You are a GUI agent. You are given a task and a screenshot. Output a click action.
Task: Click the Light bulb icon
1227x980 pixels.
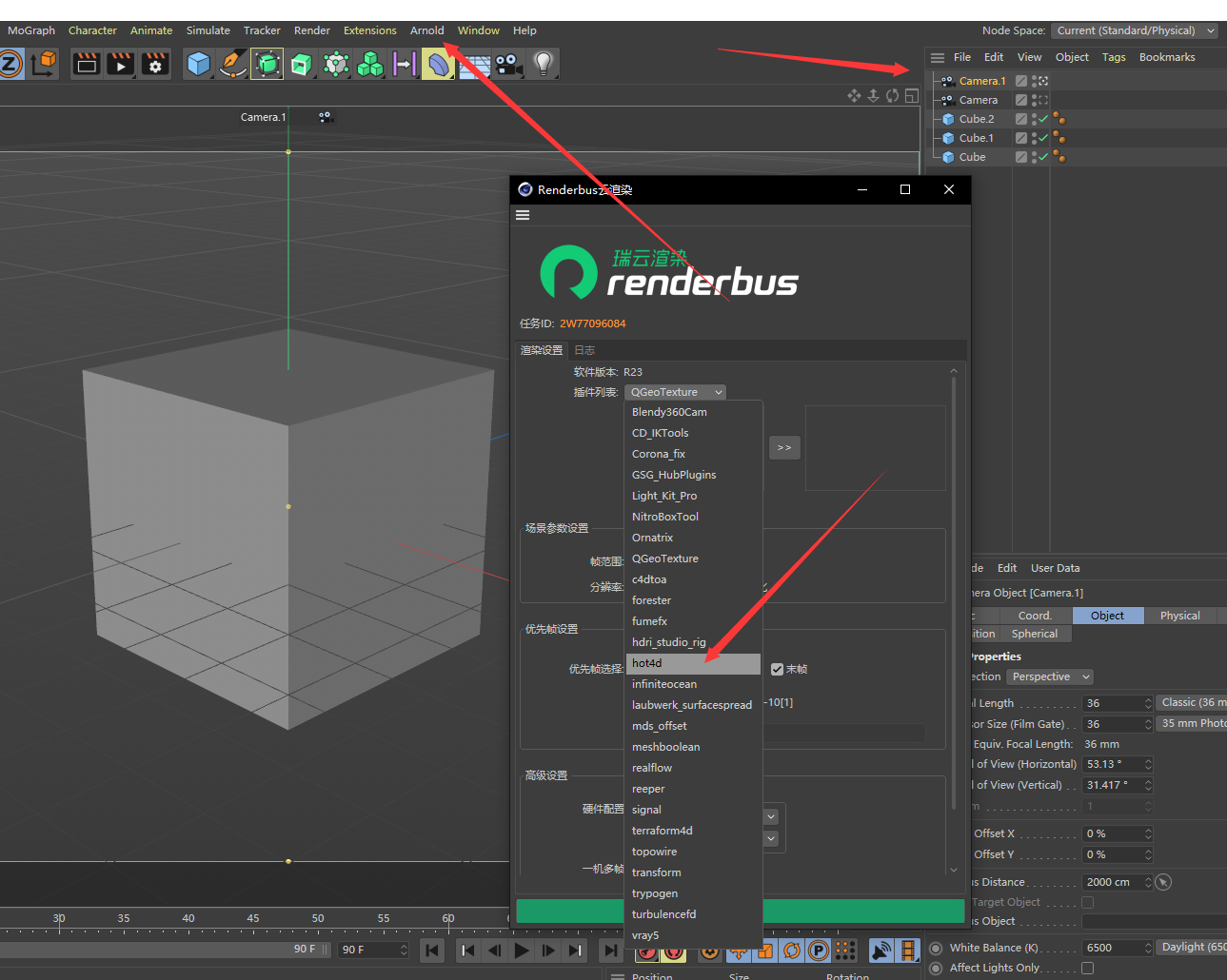pos(544,64)
